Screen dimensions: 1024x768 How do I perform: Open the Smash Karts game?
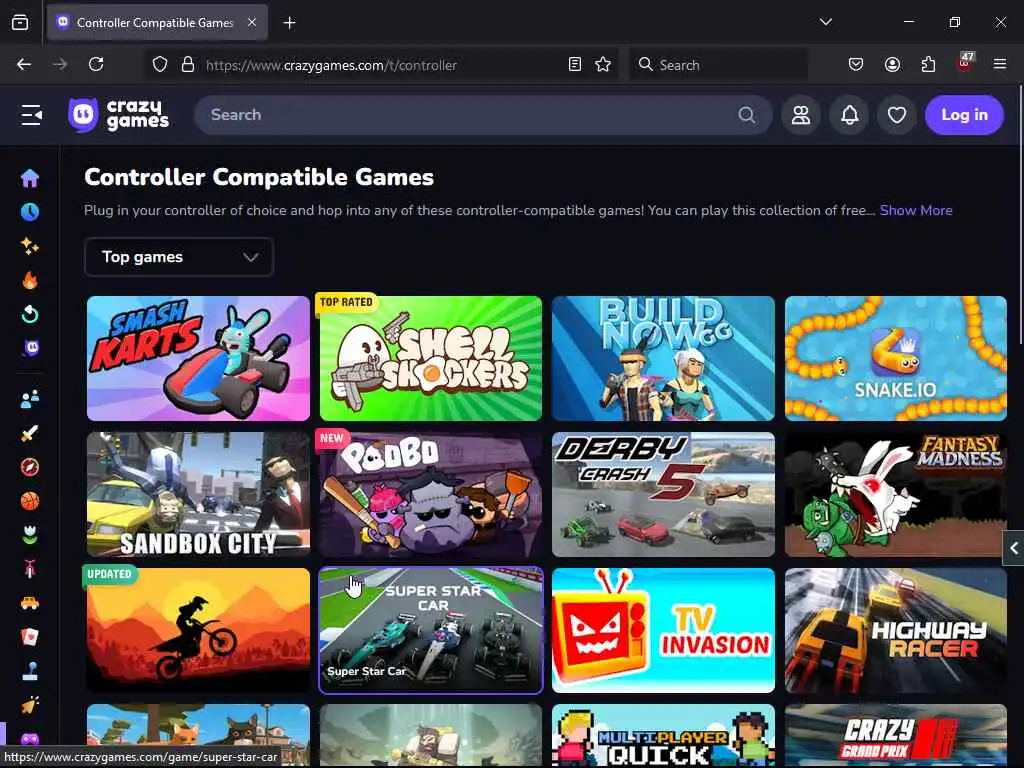(x=199, y=359)
